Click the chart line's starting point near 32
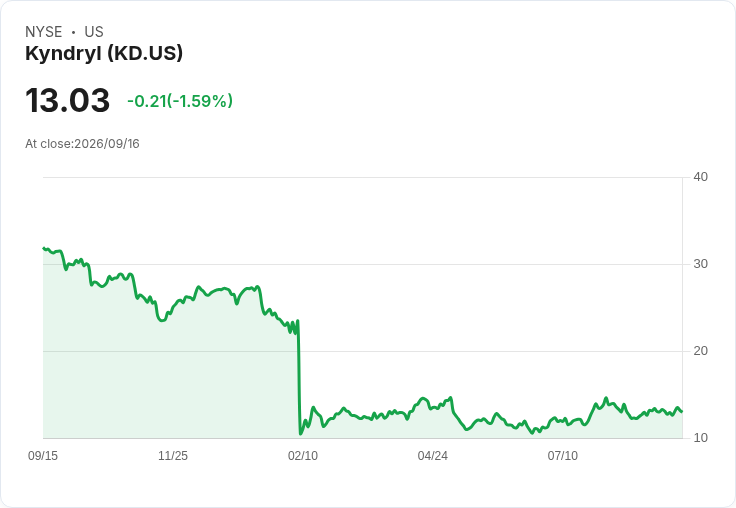Image resolution: width=736 pixels, height=508 pixels. pos(44,248)
